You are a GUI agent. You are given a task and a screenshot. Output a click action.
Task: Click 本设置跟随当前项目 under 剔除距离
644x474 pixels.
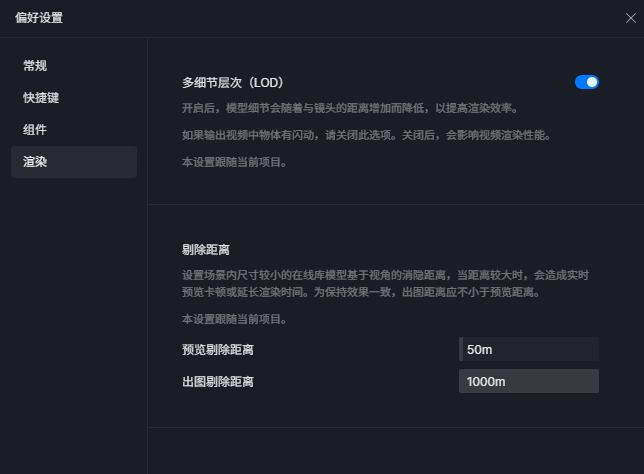coord(235,319)
